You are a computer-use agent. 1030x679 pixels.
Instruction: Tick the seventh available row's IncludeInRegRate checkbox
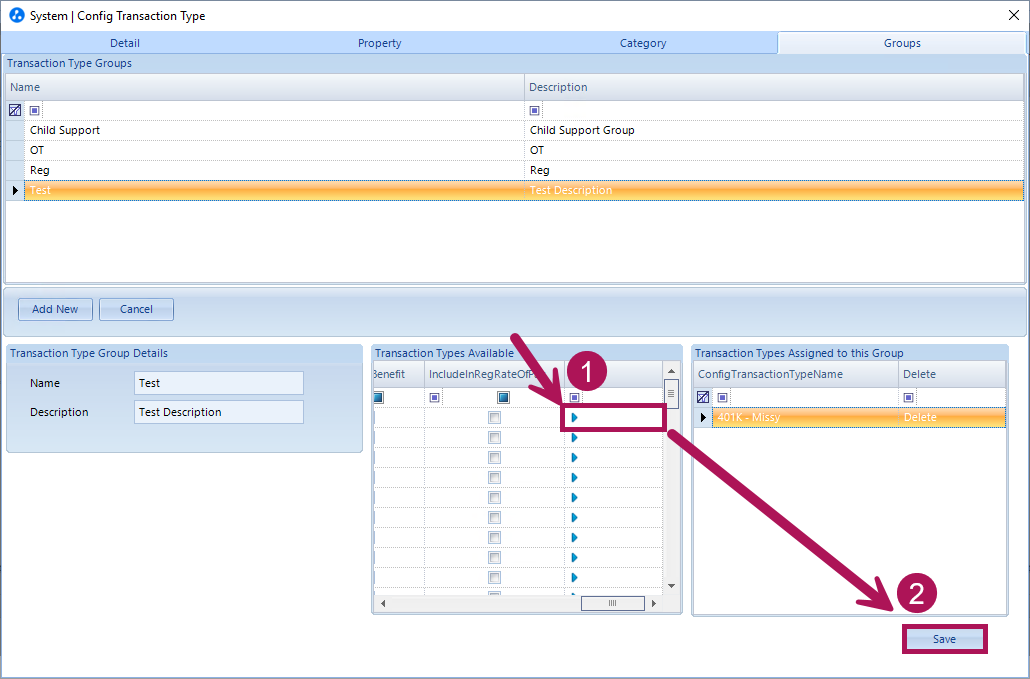pyautogui.click(x=495, y=538)
